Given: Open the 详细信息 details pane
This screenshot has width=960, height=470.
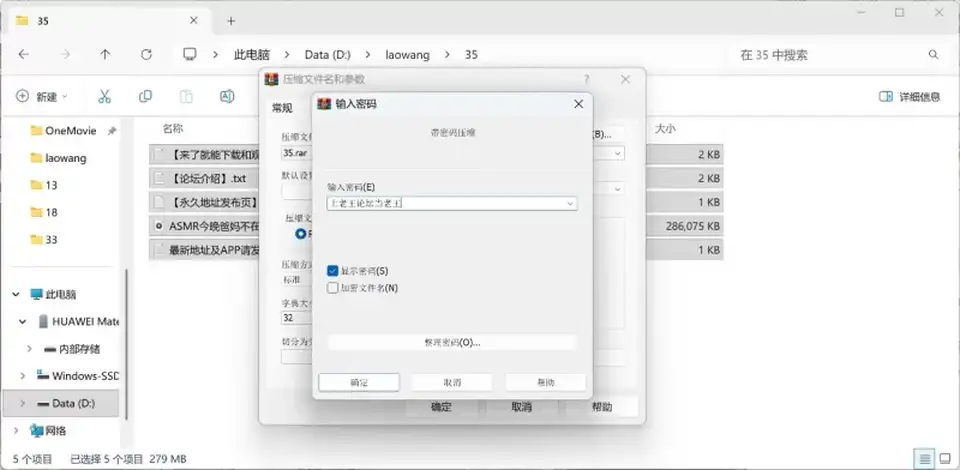Looking at the screenshot, I should click(x=909, y=96).
